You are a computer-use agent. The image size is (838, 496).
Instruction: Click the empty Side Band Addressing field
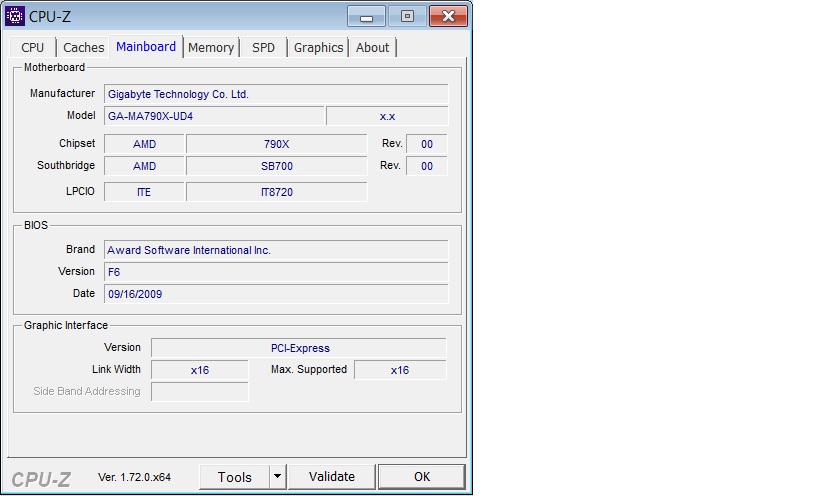click(x=200, y=392)
